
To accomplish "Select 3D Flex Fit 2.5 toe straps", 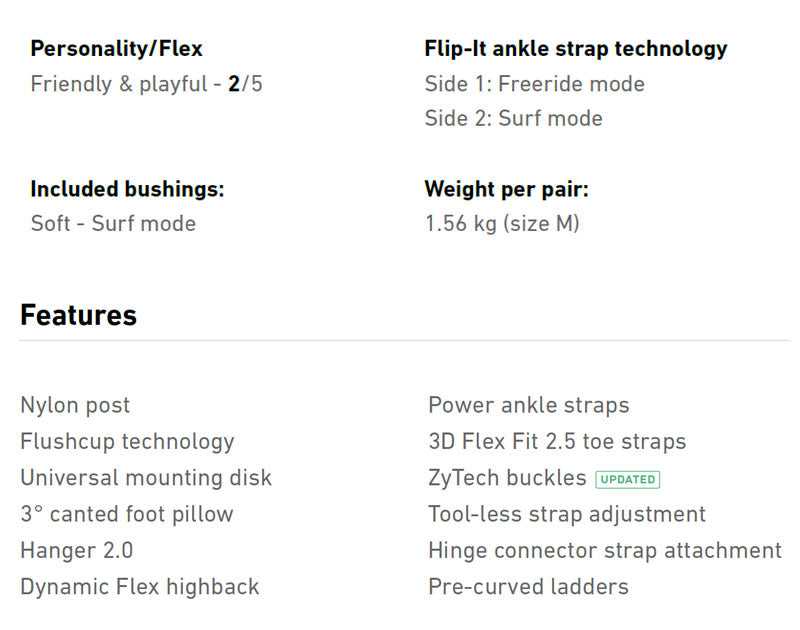I will click(x=557, y=442).
